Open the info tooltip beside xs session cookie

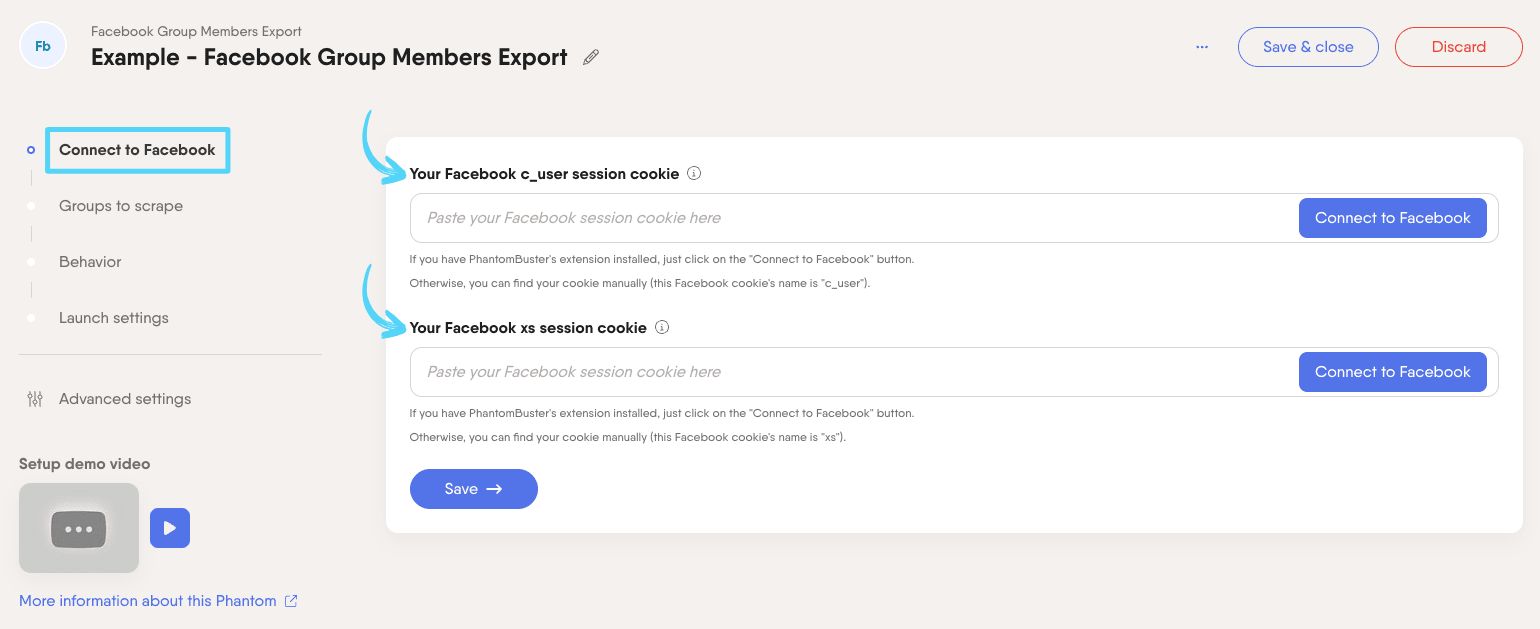point(662,327)
